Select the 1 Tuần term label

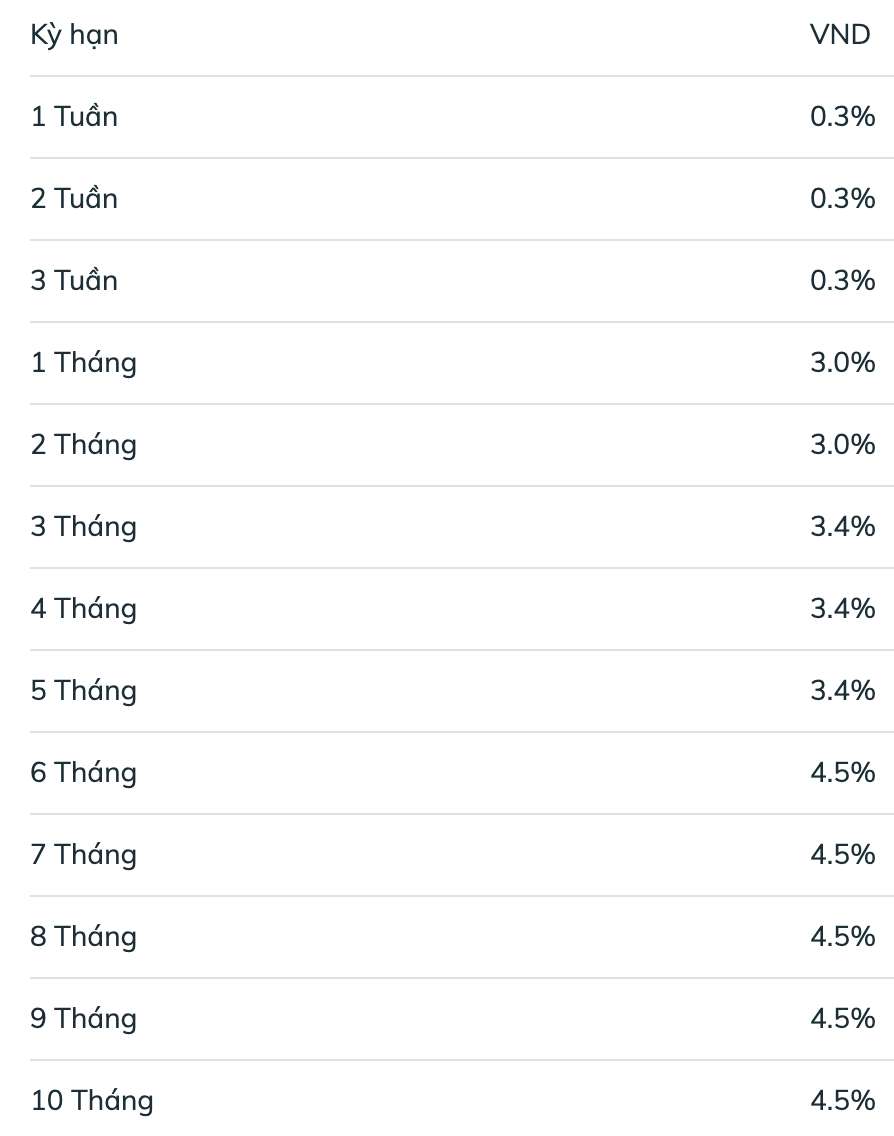click(74, 117)
